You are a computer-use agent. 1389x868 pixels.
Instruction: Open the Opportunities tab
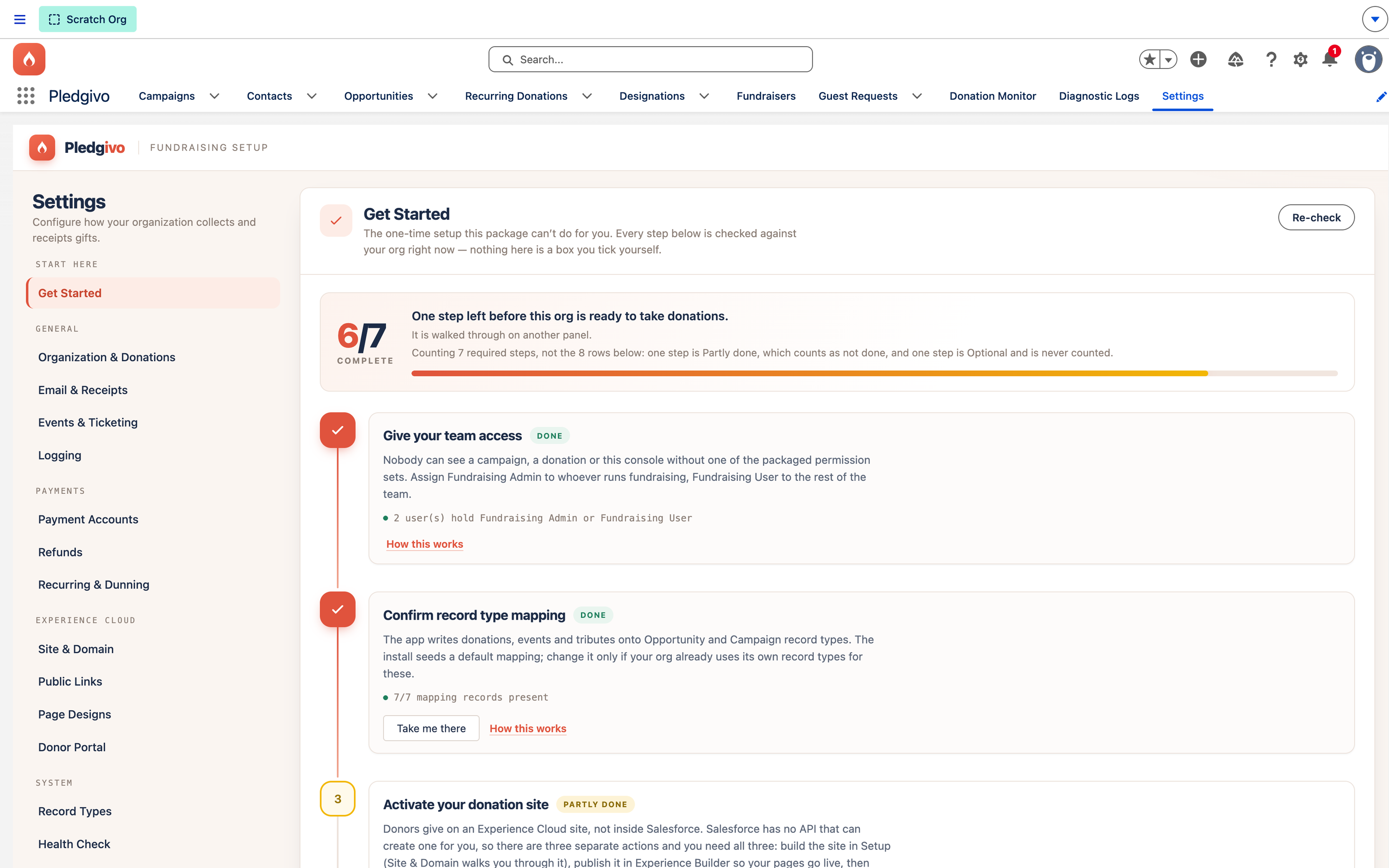(378, 96)
